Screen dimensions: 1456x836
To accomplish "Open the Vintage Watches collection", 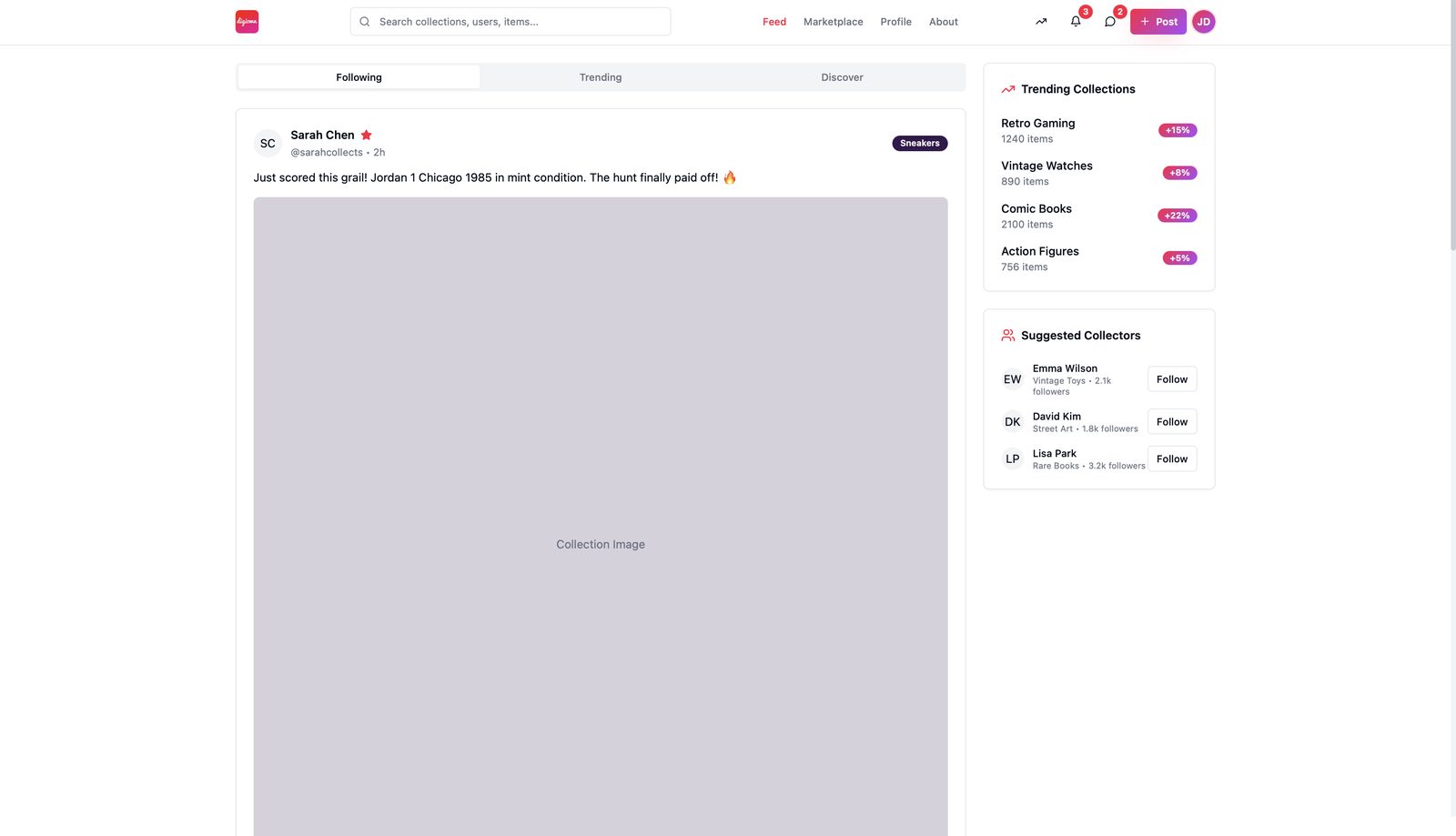I will point(1046,166).
